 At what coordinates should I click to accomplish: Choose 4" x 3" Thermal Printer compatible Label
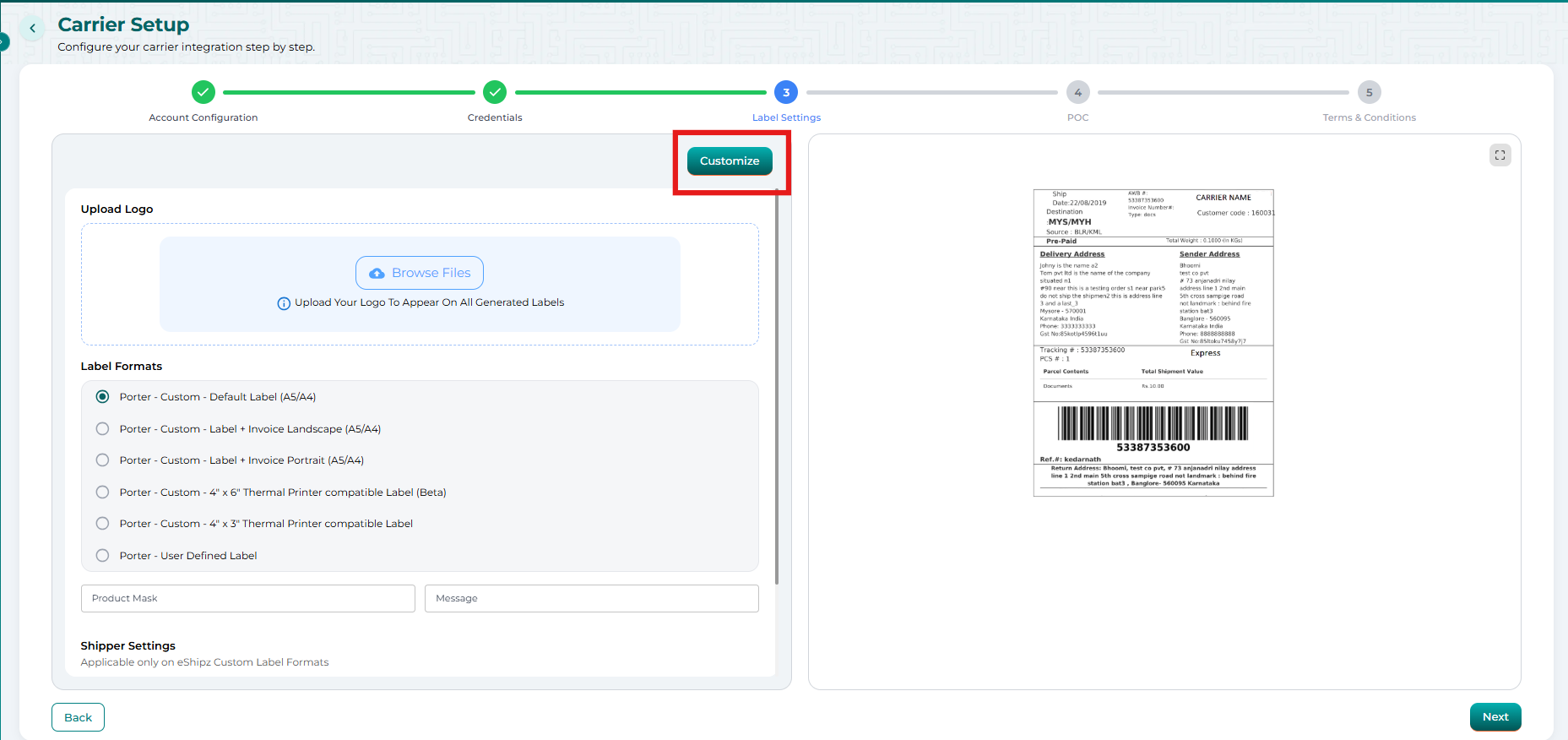coord(102,524)
